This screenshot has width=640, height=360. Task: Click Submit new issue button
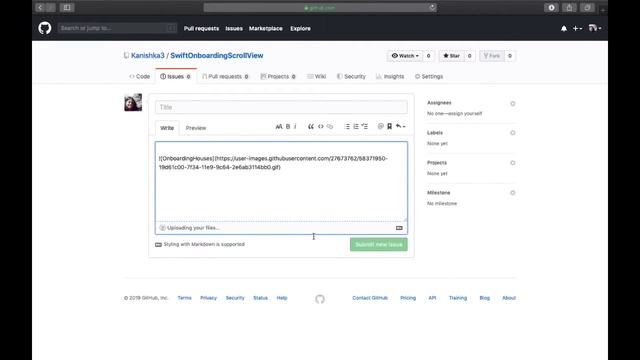click(378, 244)
